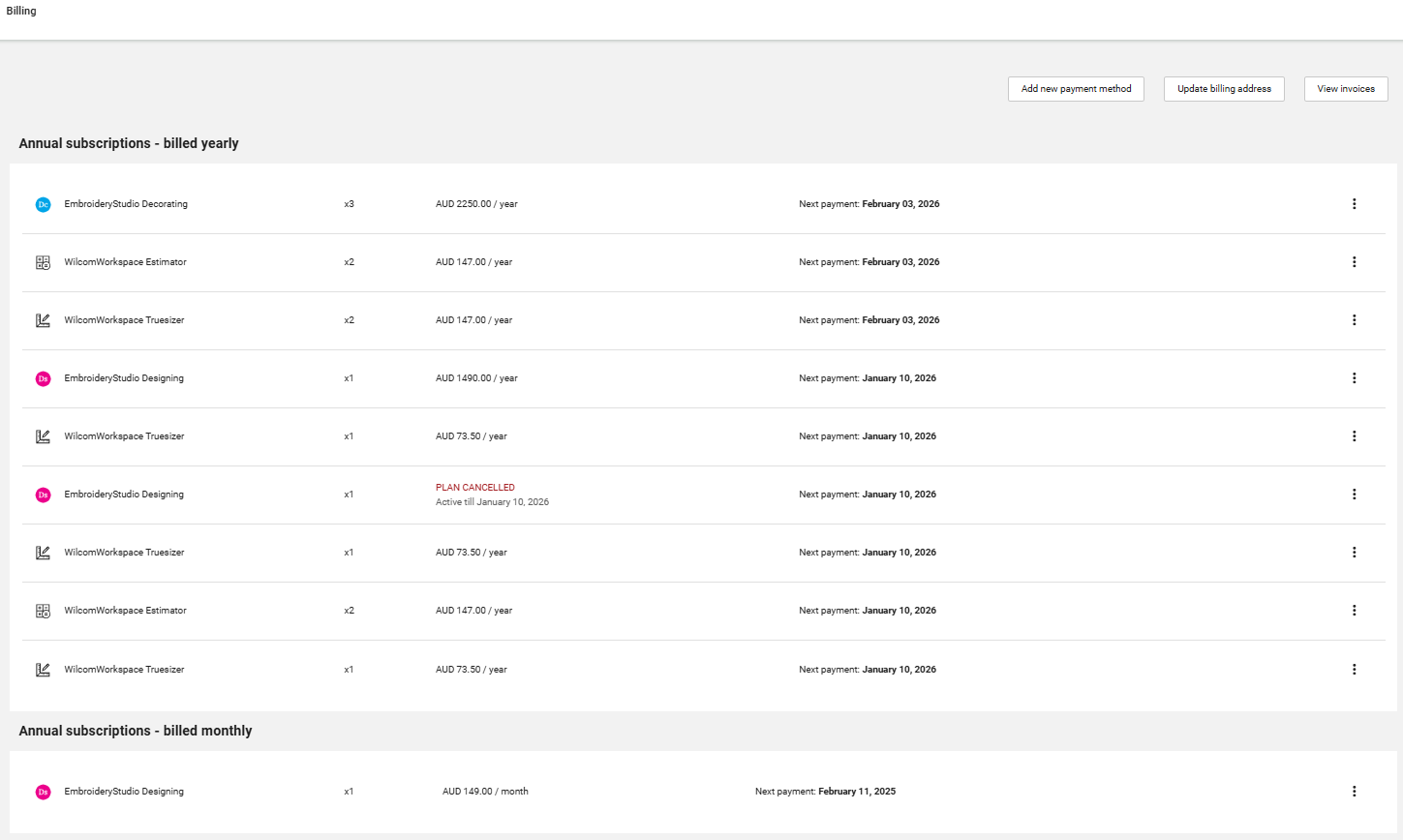
Task: Open the three-dot menu on the Truesizer x2 row
Action: [1354, 320]
